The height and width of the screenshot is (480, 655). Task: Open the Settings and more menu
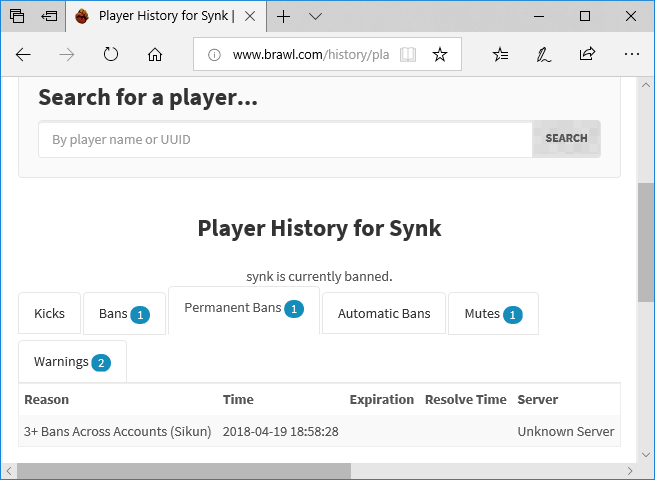(630, 55)
